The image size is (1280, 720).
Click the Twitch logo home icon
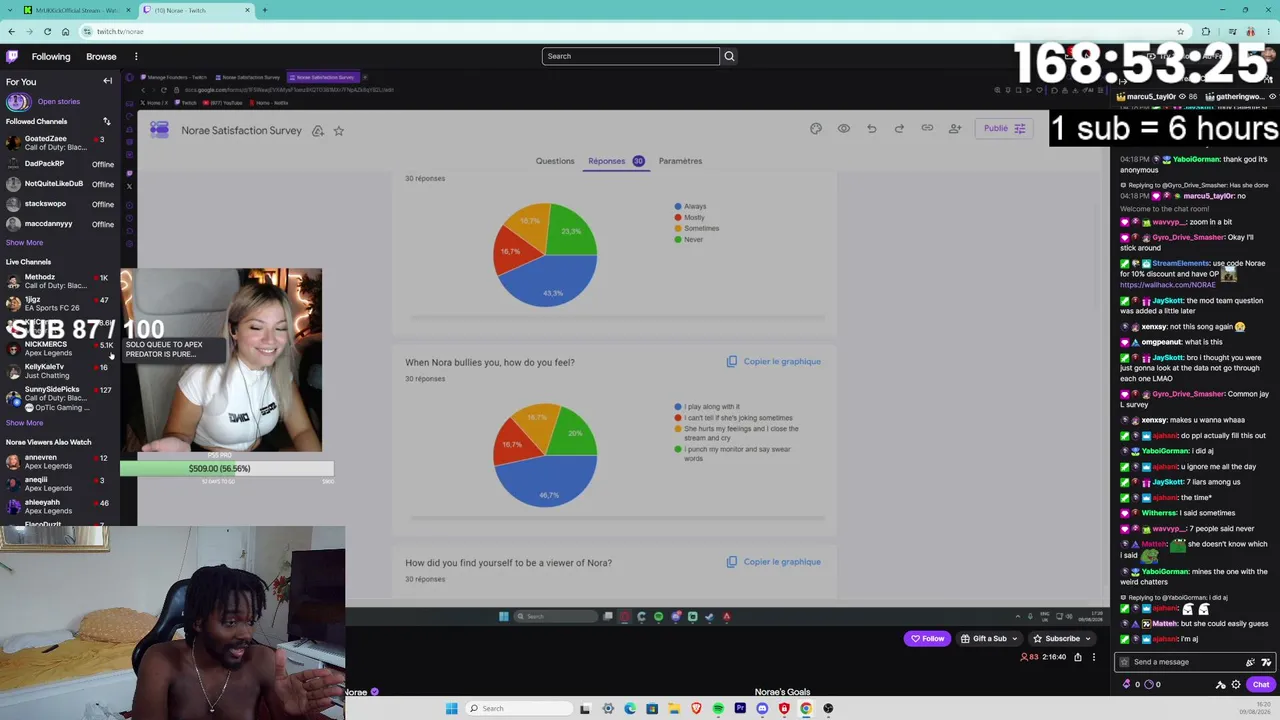12,56
